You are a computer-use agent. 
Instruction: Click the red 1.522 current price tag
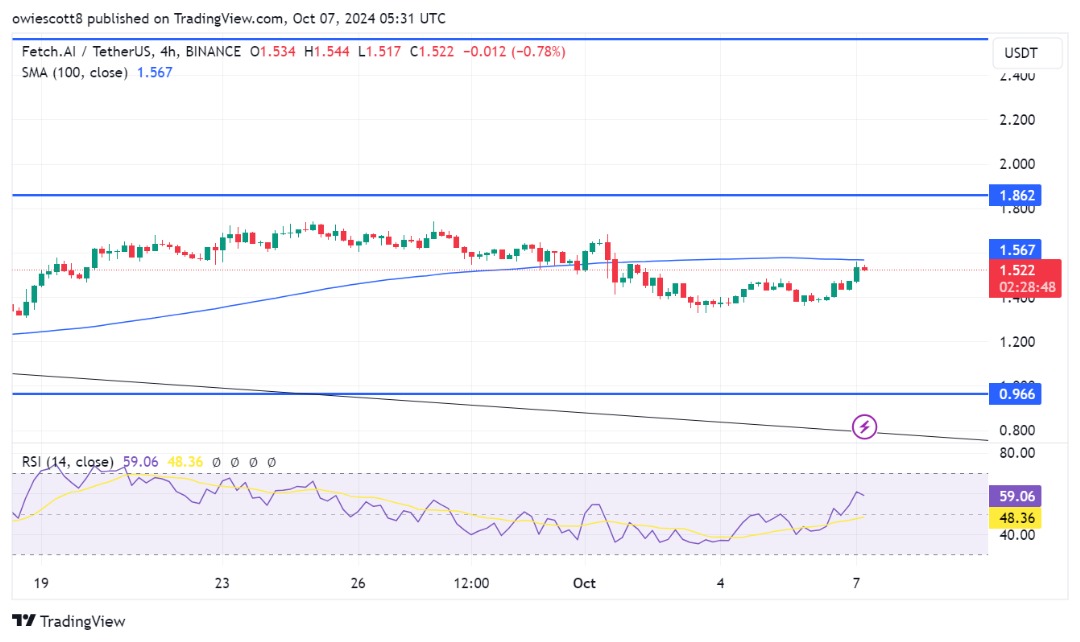click(1025, 278)
